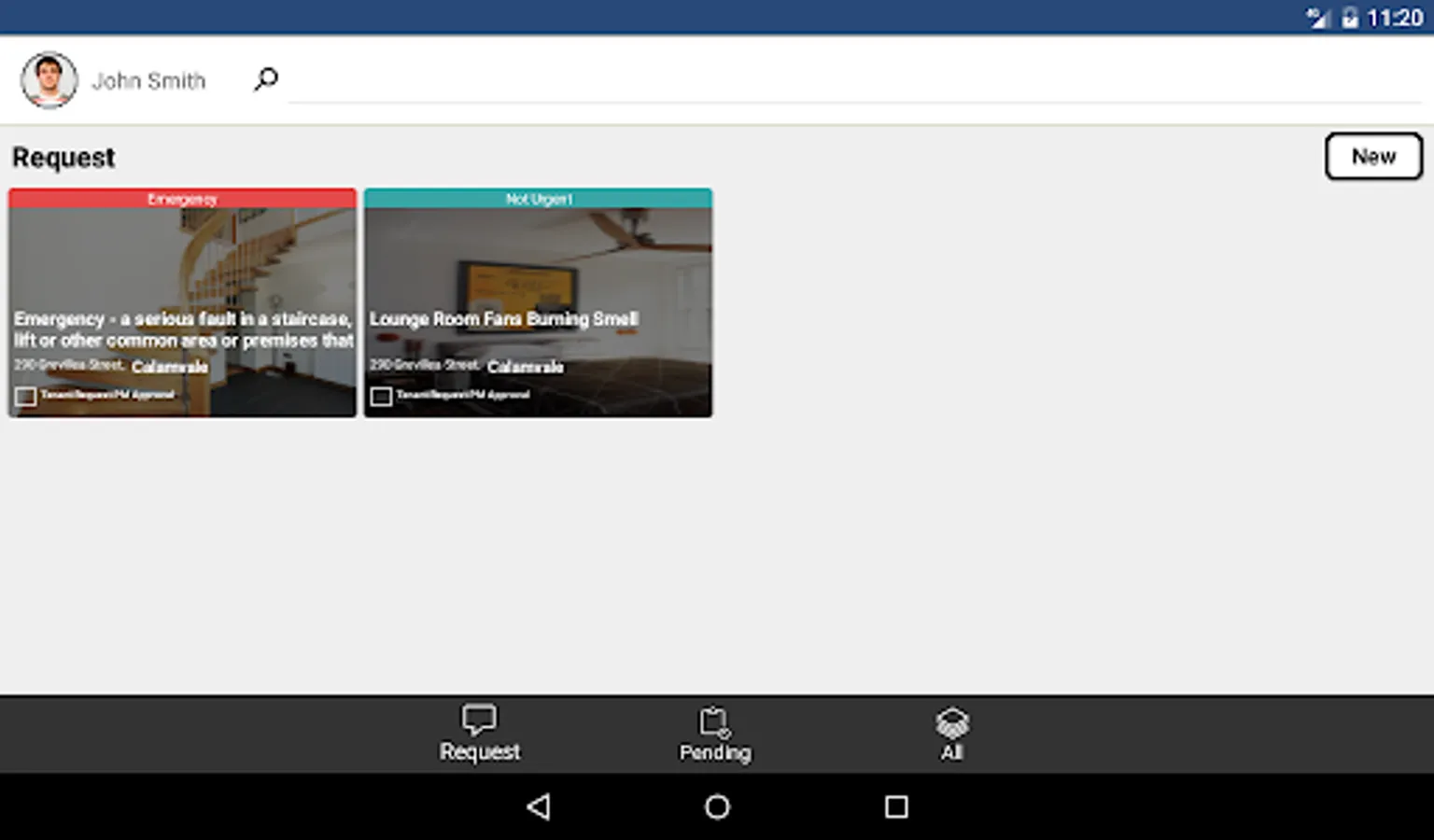This screenshot has height=840, width=1434.
Task: Tap the Android back button
Action: pyautogui.click(x=539, y=806)
